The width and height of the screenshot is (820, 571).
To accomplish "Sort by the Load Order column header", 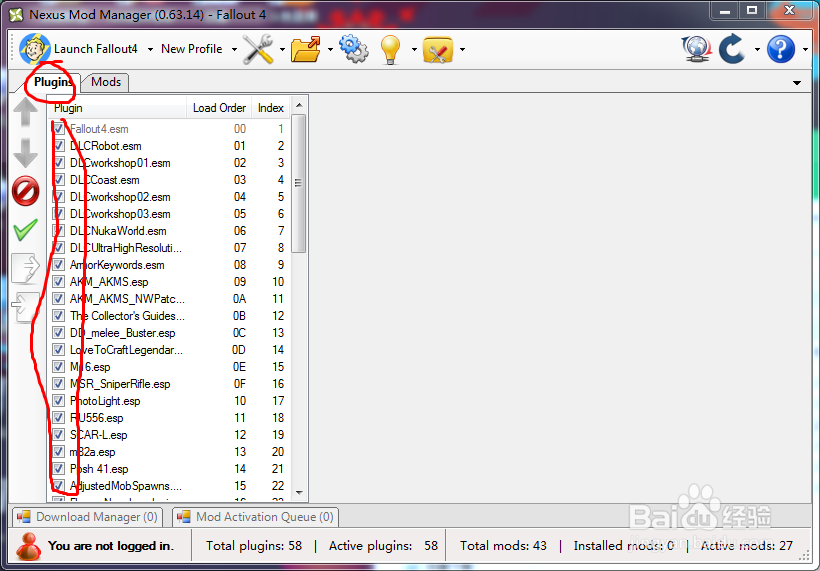I will (219, 108).
